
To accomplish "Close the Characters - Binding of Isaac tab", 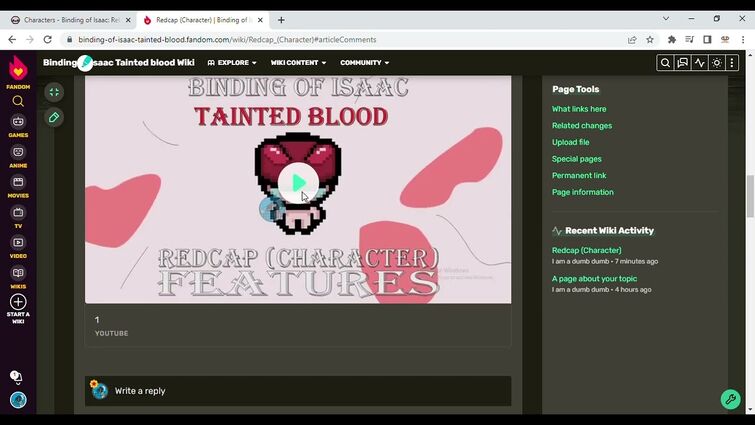I will (128, 20).
